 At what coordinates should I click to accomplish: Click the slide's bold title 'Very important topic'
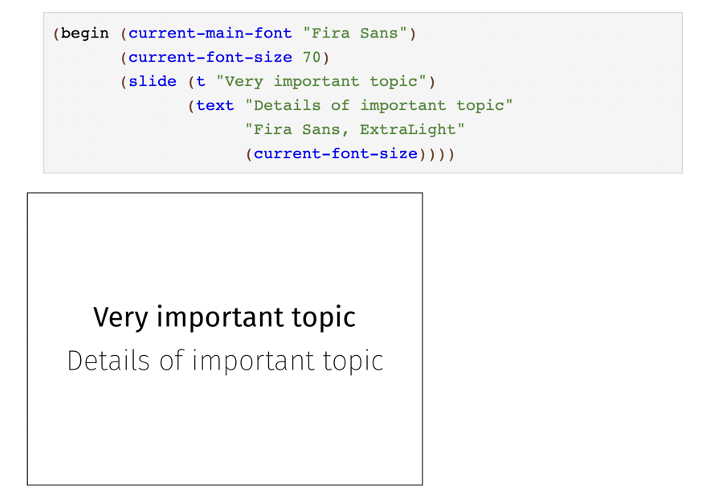coord(224,317)
